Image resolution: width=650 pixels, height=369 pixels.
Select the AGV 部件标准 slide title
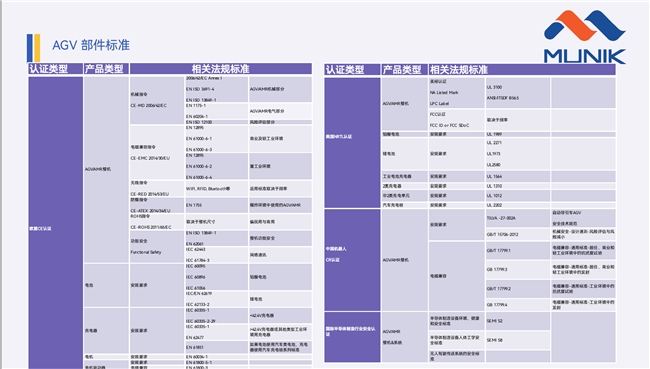(x=91, y=45)
